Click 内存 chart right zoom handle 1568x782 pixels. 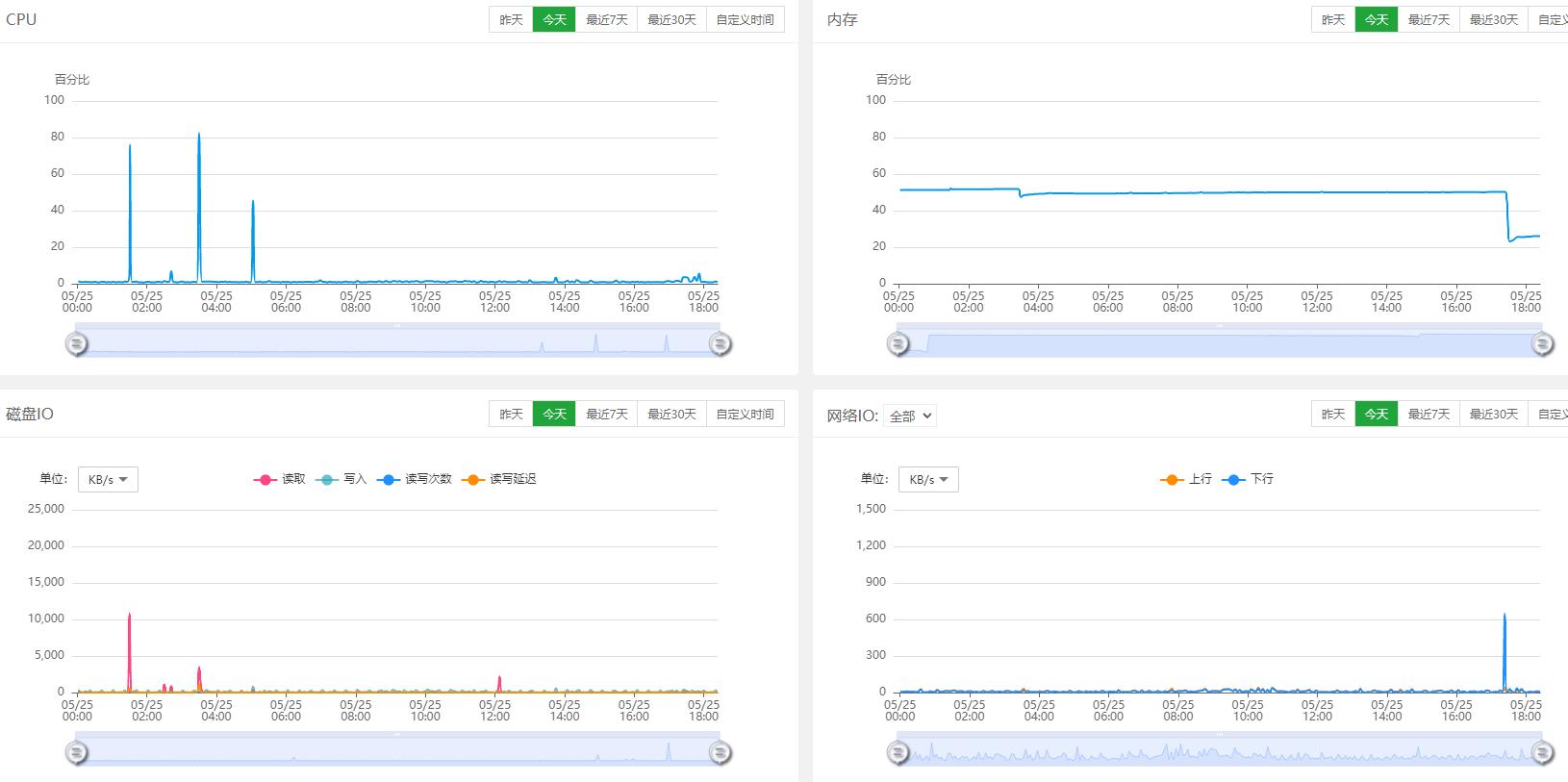tap(1542, 343)
